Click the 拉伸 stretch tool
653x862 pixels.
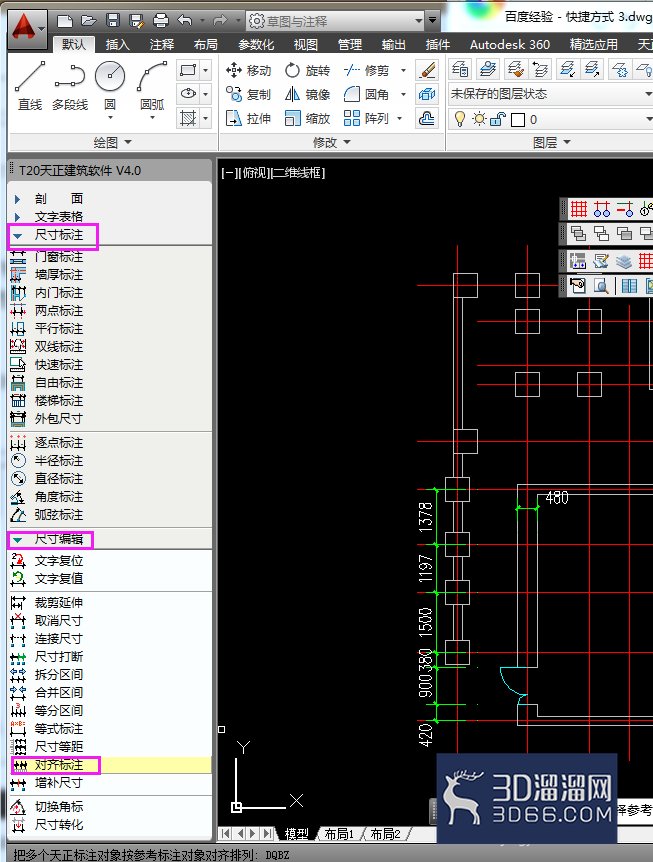(248, 118)
